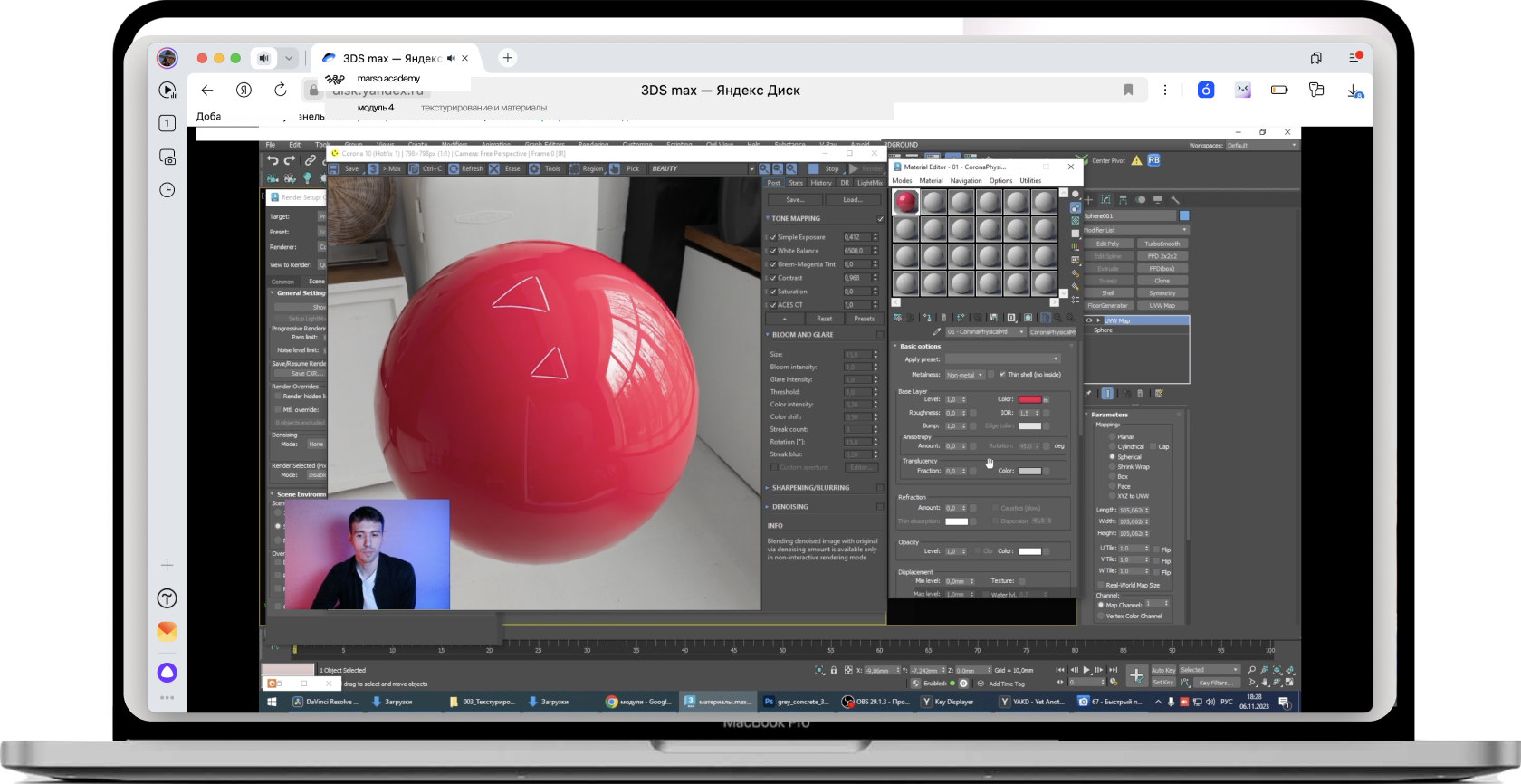The image size is (1521, 784).
Task: Open the Modifier List dropdown
Action: (1135, 230)
